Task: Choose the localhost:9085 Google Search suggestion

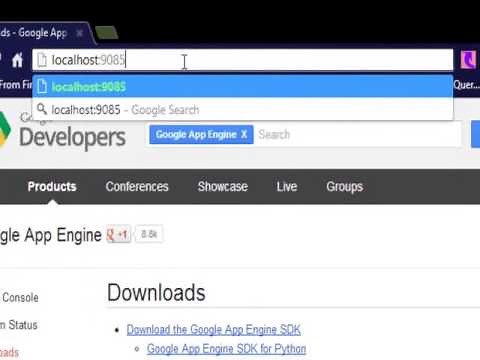Action: (x=243, y=109)
